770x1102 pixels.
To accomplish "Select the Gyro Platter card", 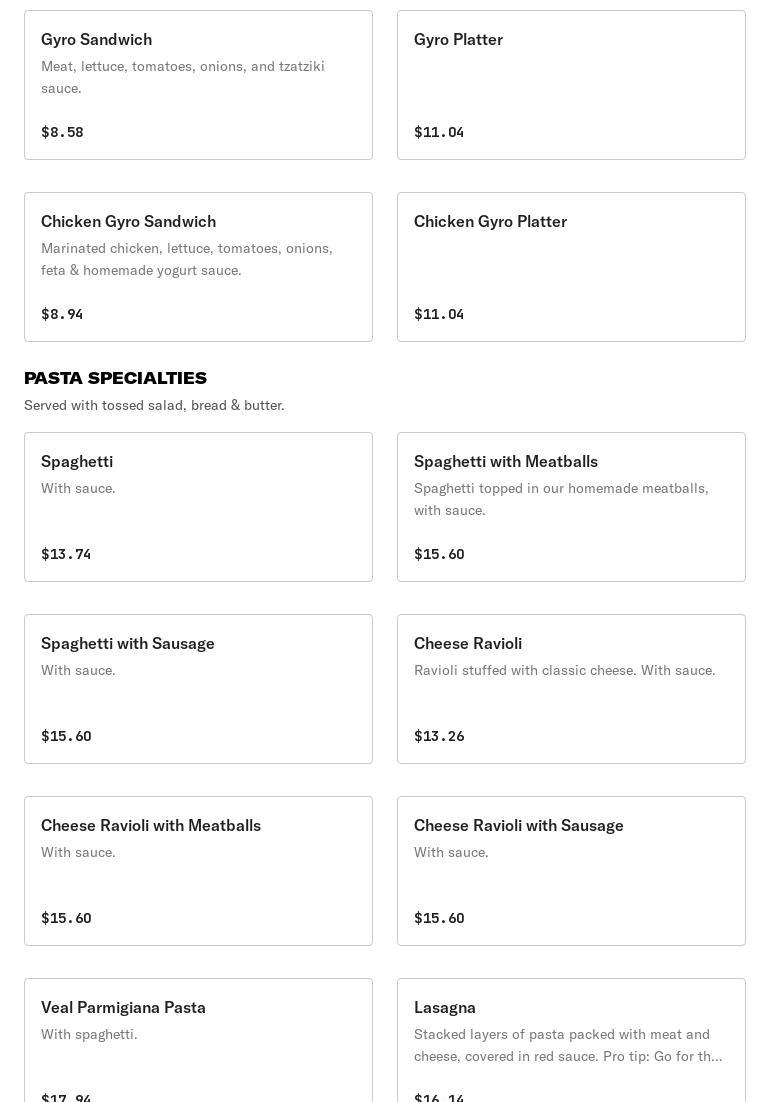I will [x=571, y=85].
